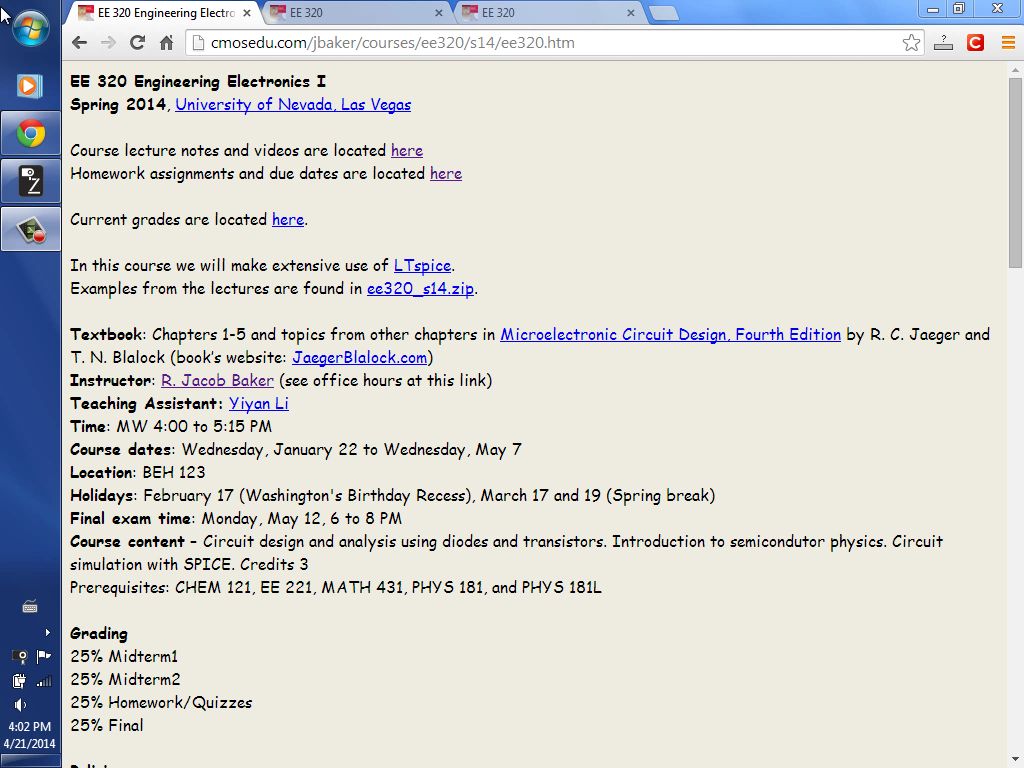Click the 'Grading' heading

[99, 633]
